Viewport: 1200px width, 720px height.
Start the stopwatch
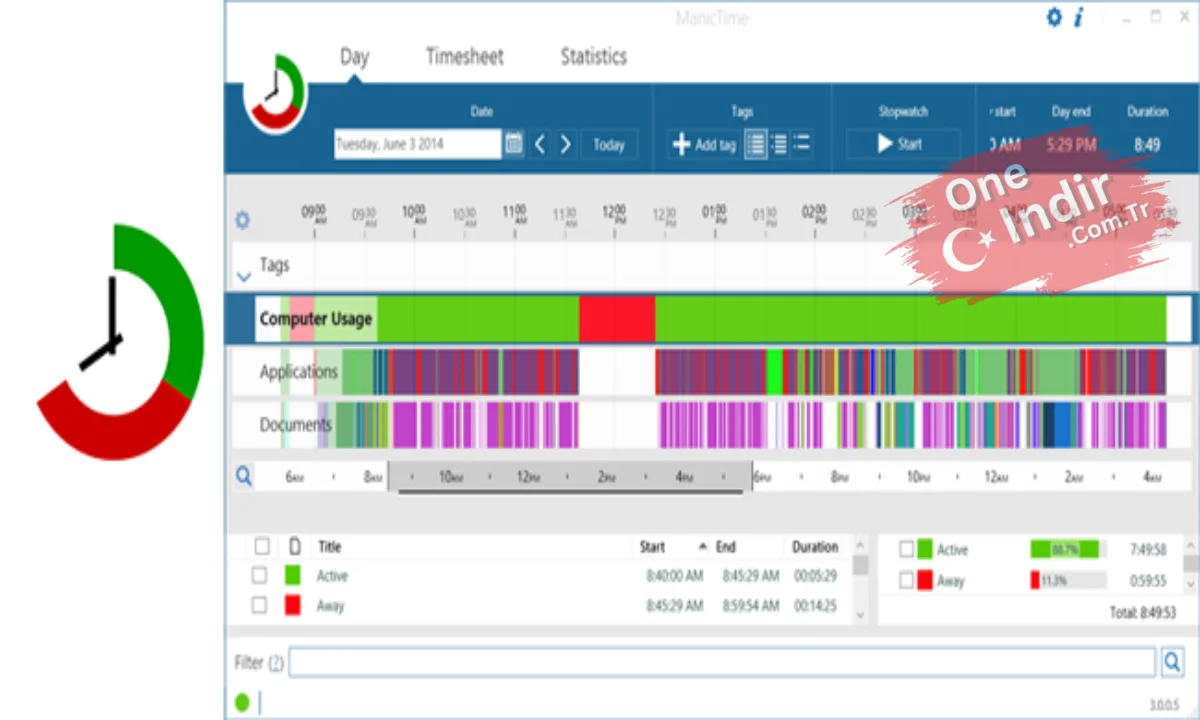[903, 144]
